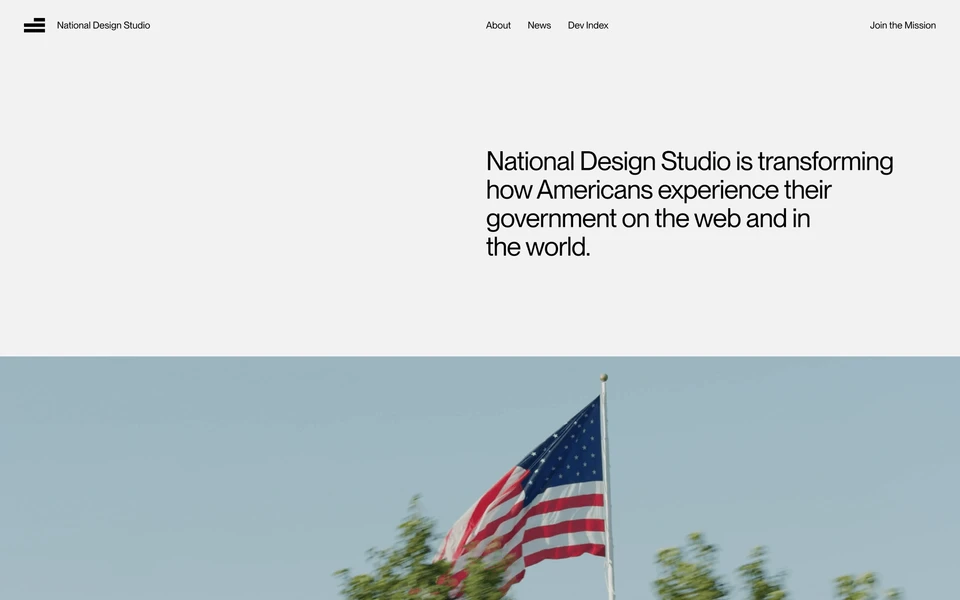Visit the Dev Index page

(588, 25)
